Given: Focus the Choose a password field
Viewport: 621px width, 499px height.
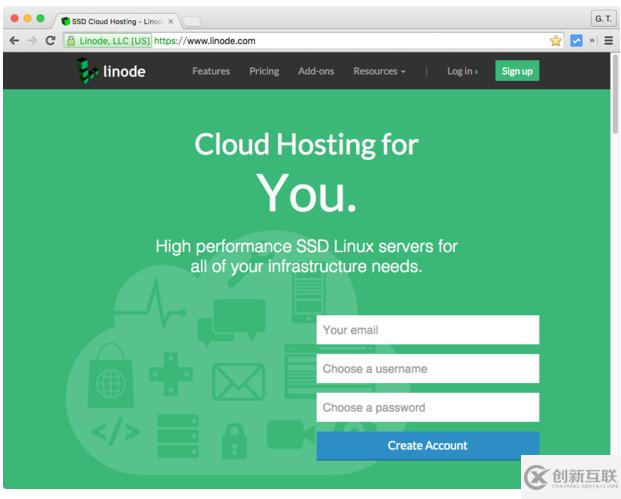Looking at the screenshot, I should pyautogui.click(x=428, y=408).
